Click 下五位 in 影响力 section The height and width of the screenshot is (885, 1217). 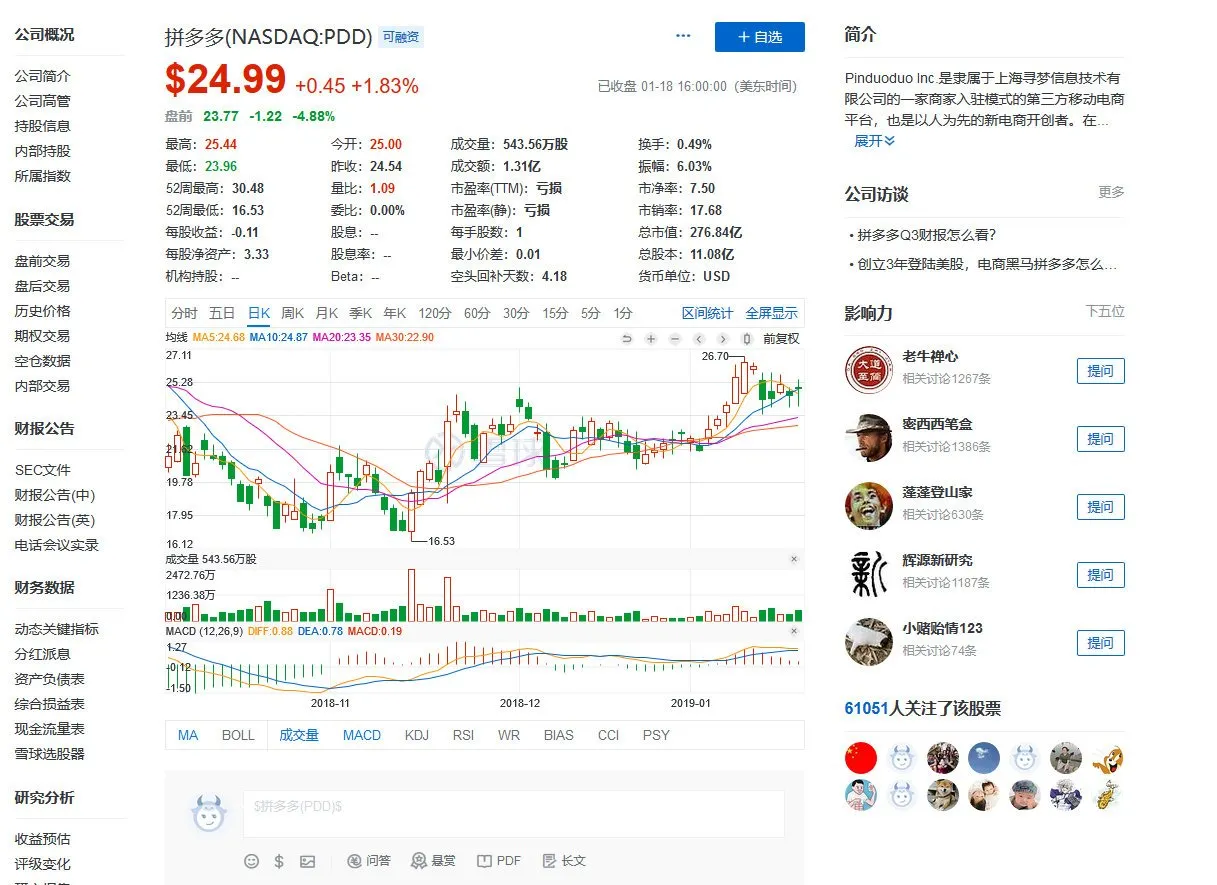(x=1105, y=312)
